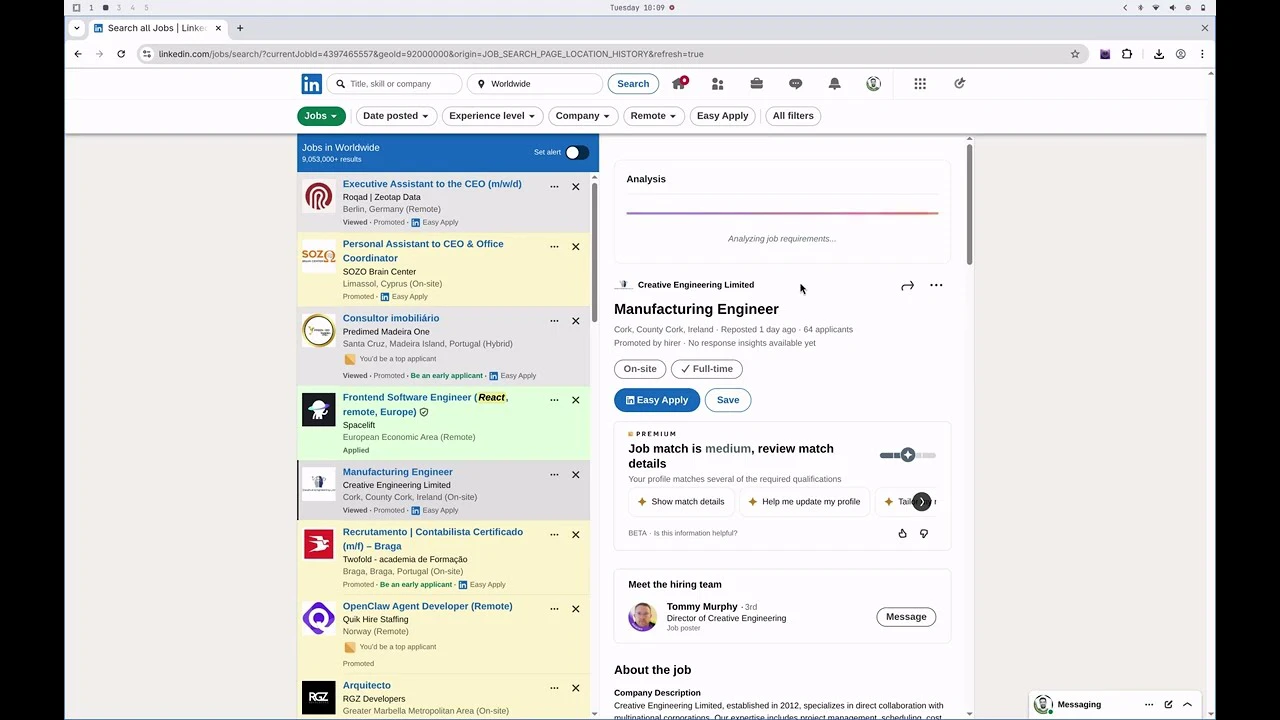The image size is (1280, 720).
Task: Open LinkedIn Home feed icon
Action: (x=679, y=83)
